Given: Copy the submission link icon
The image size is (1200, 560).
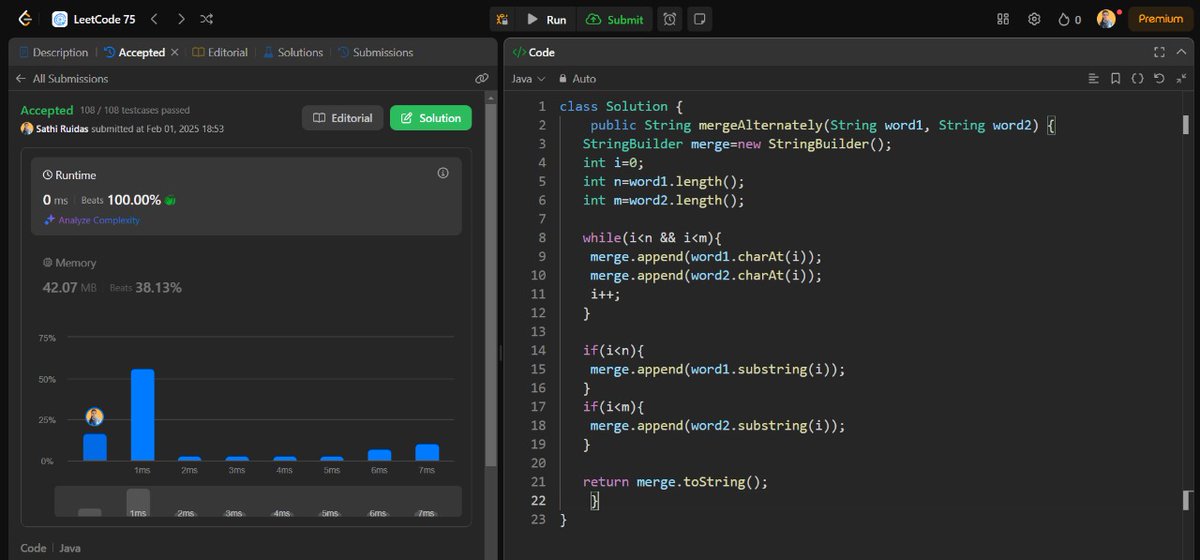Looking at the screenshot, I should (x=481, y=78).
